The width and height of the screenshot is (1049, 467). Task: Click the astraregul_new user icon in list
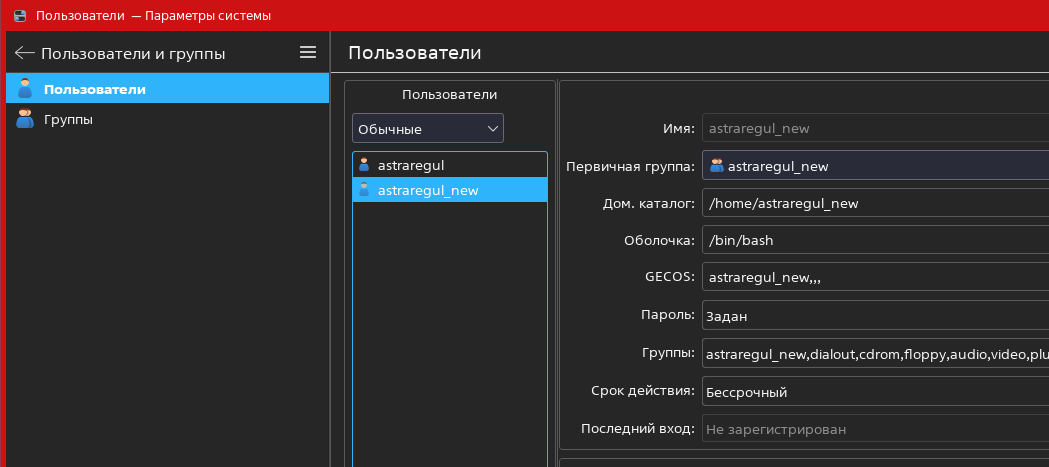(x=364, y=190)
